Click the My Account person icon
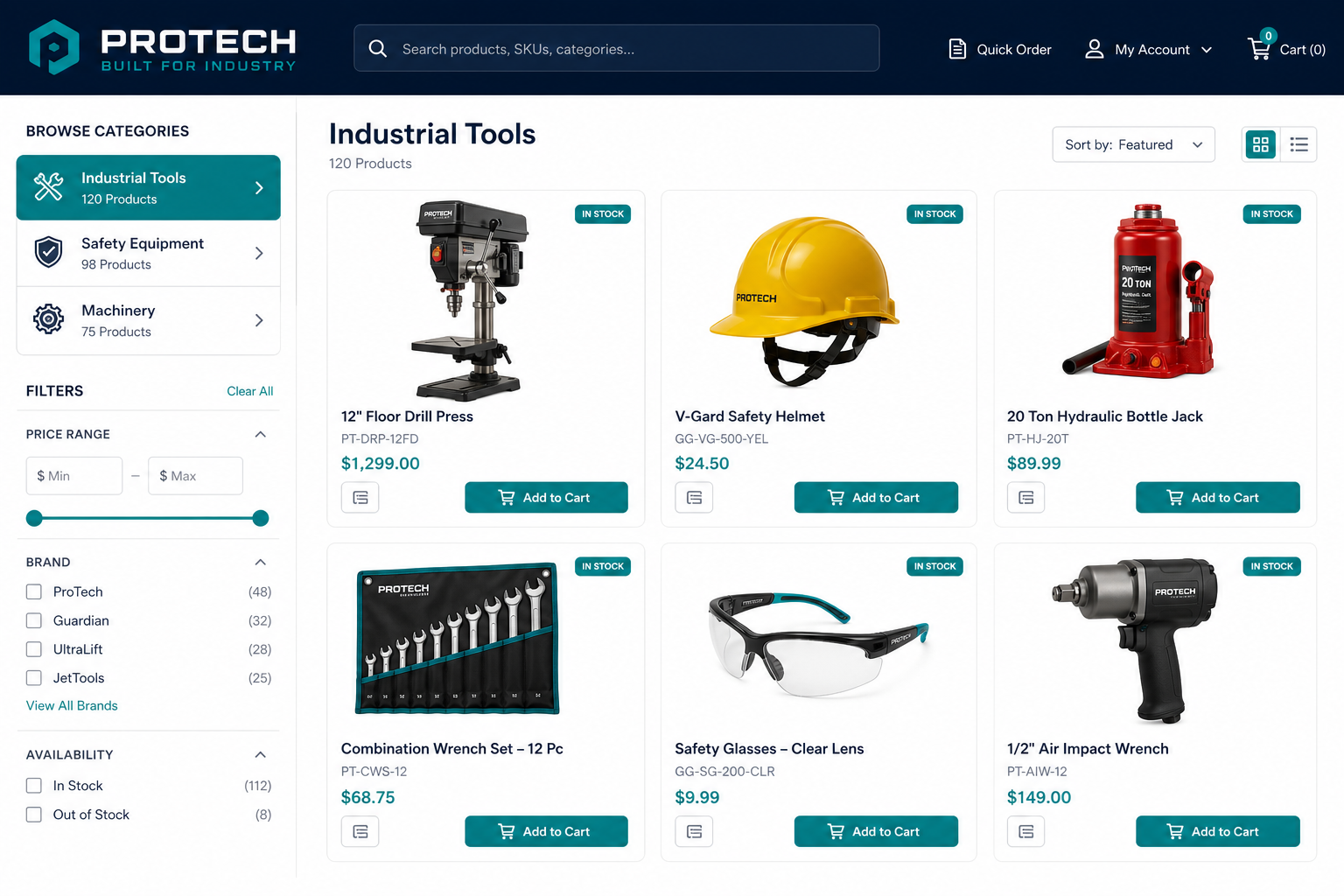 click(1095, 49)
